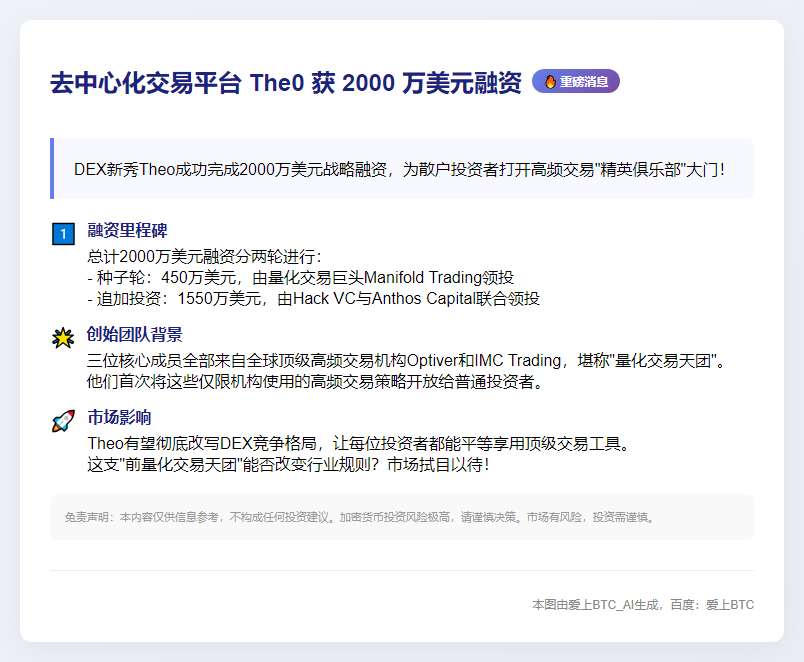The width and height of the screenshot is (804, 662).
Task: Click the headline 去中心化交易平台 Theo 获 2000 万美元融资
Action: tap(286, 83)
